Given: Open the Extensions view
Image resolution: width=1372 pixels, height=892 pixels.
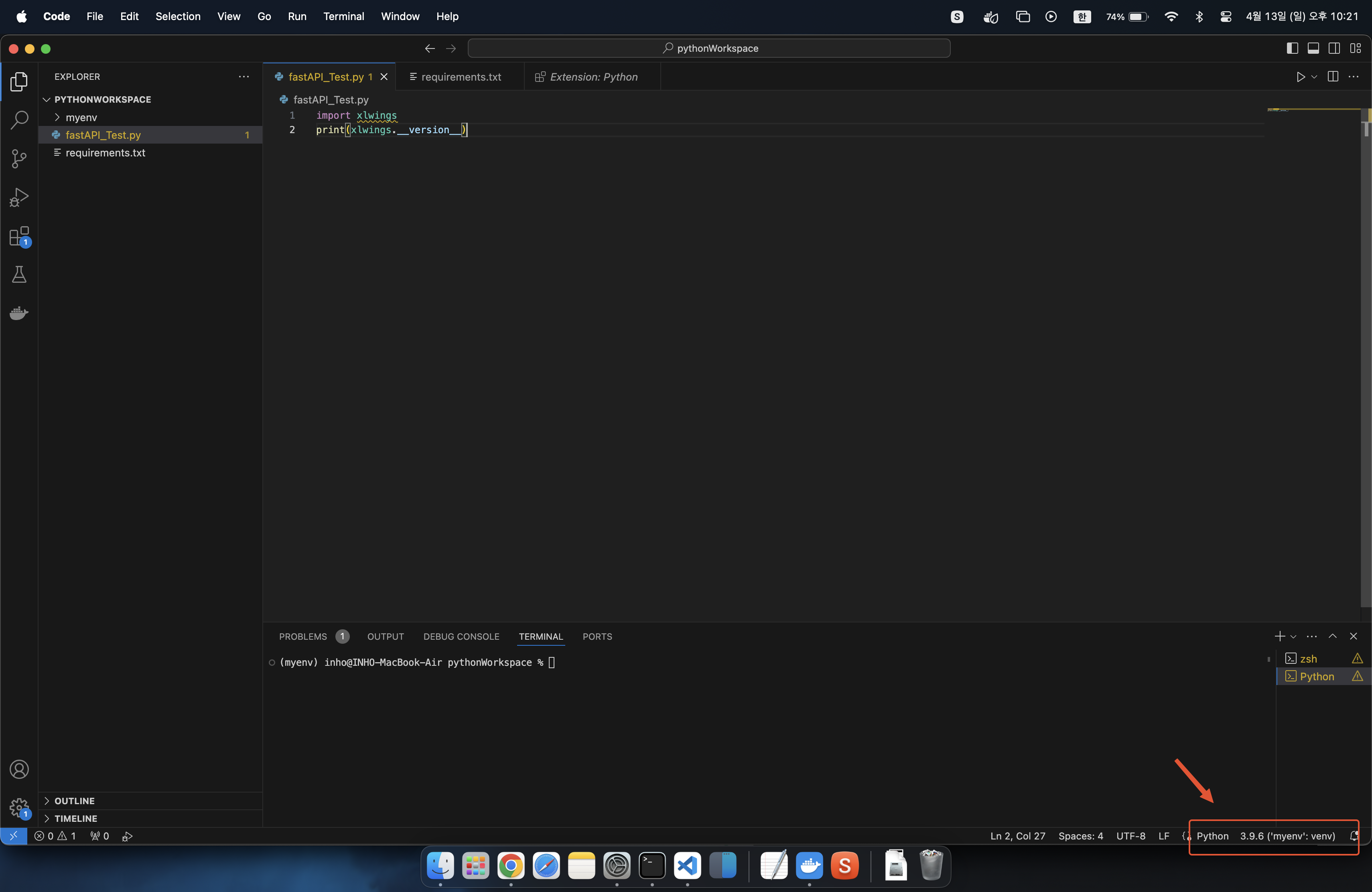Looking at the screenshot, I should [19, 236].
